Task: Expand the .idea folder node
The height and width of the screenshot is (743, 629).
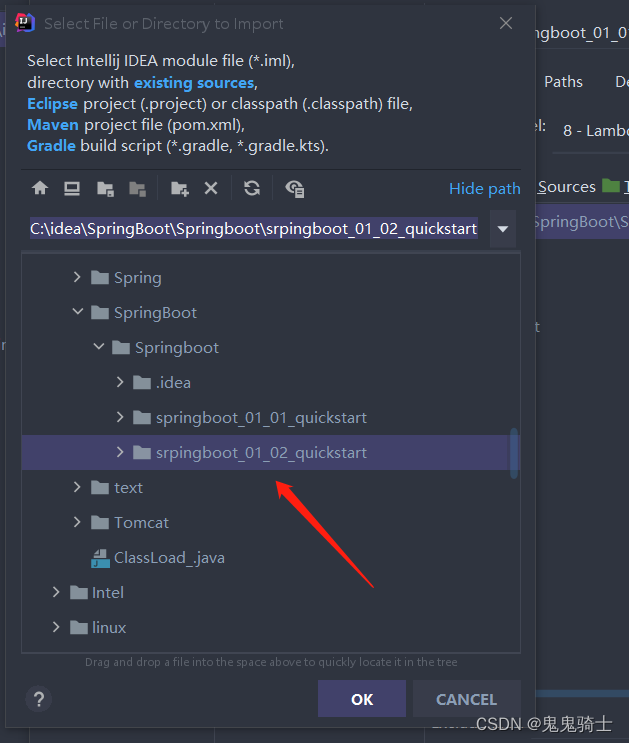Action: [120, 382]
